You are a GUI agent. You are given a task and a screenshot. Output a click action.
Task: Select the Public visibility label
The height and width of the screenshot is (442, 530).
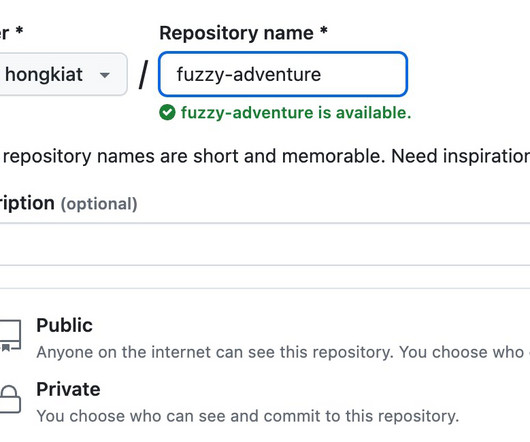point(64,325)
